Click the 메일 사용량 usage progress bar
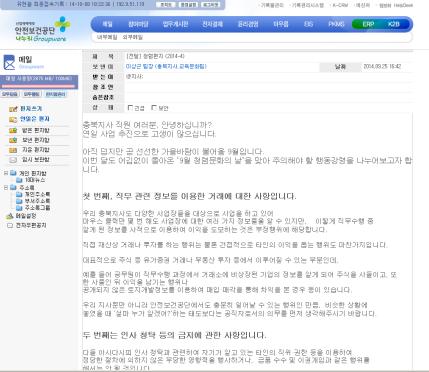Viewport: 429px width, 372px height. point(38,86)
